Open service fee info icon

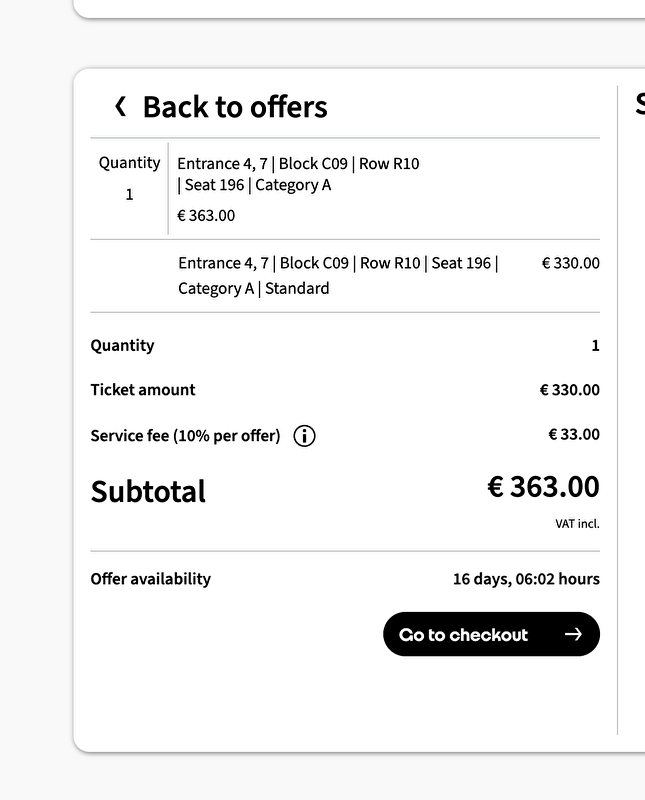click(x=304, y=436)
